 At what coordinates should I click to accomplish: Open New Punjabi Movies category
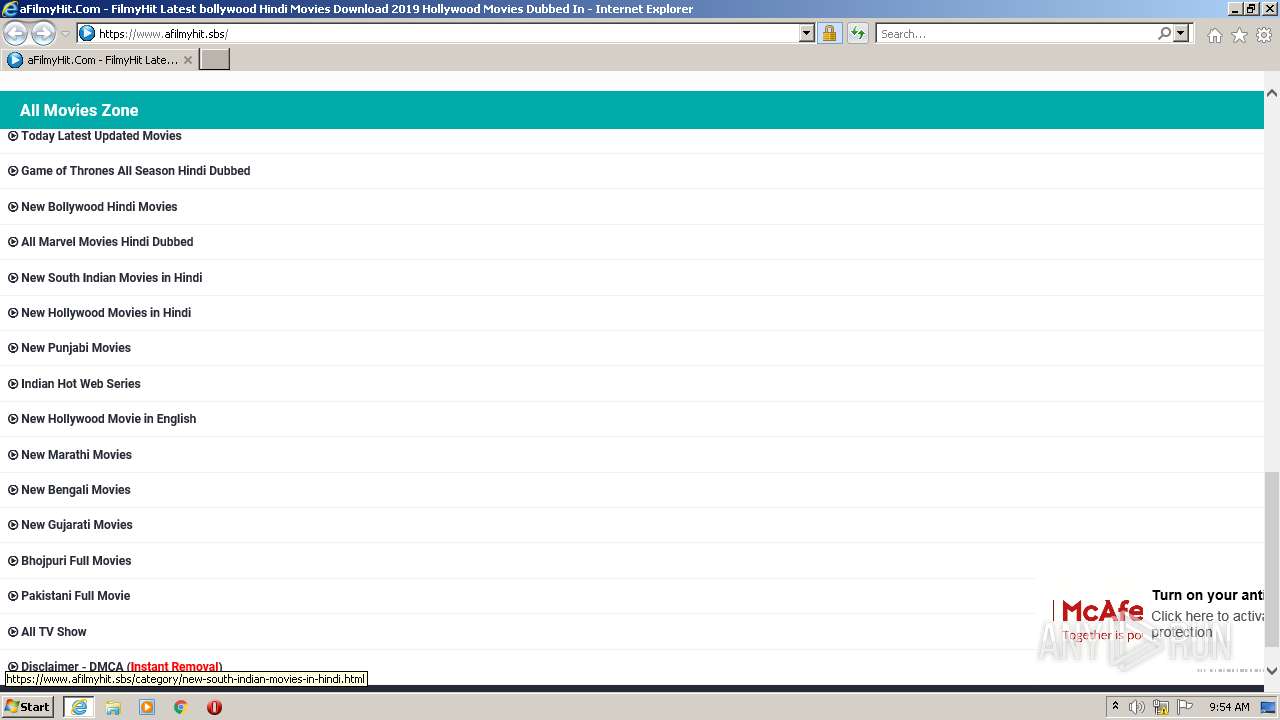76,348
